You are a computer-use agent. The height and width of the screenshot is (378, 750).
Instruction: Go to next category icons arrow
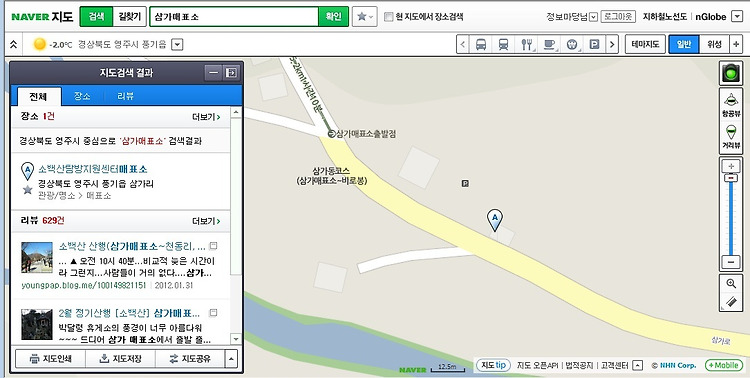coord(612,44)
